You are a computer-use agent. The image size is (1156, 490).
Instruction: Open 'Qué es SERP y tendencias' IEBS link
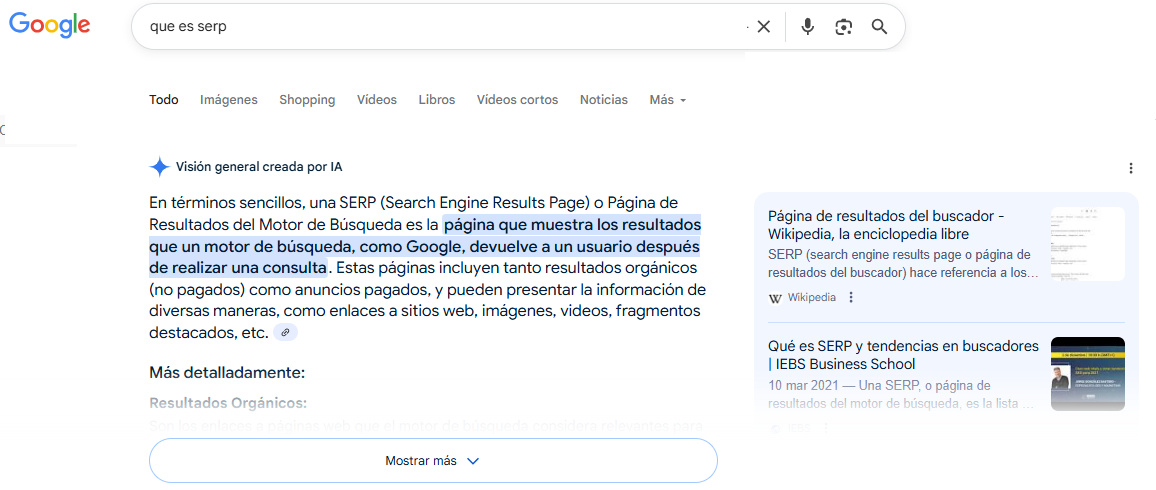(x=903, y=355)
